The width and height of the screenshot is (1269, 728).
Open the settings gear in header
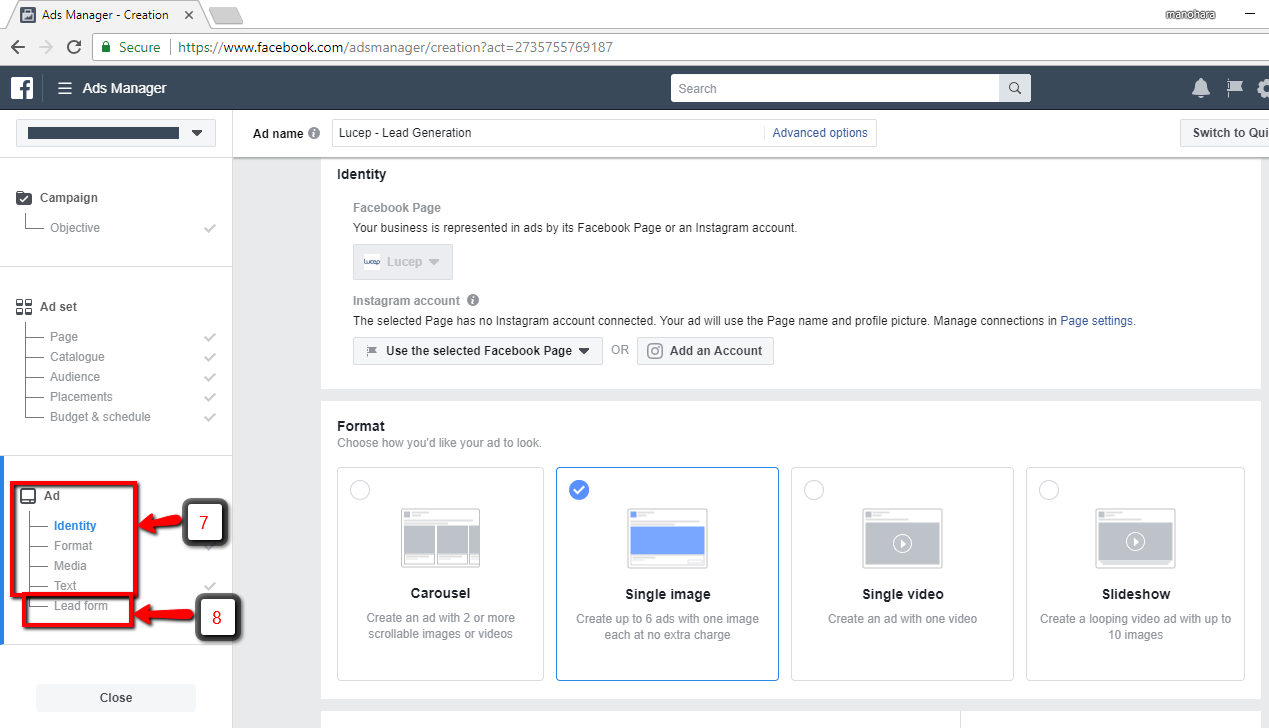point(1263,88)
